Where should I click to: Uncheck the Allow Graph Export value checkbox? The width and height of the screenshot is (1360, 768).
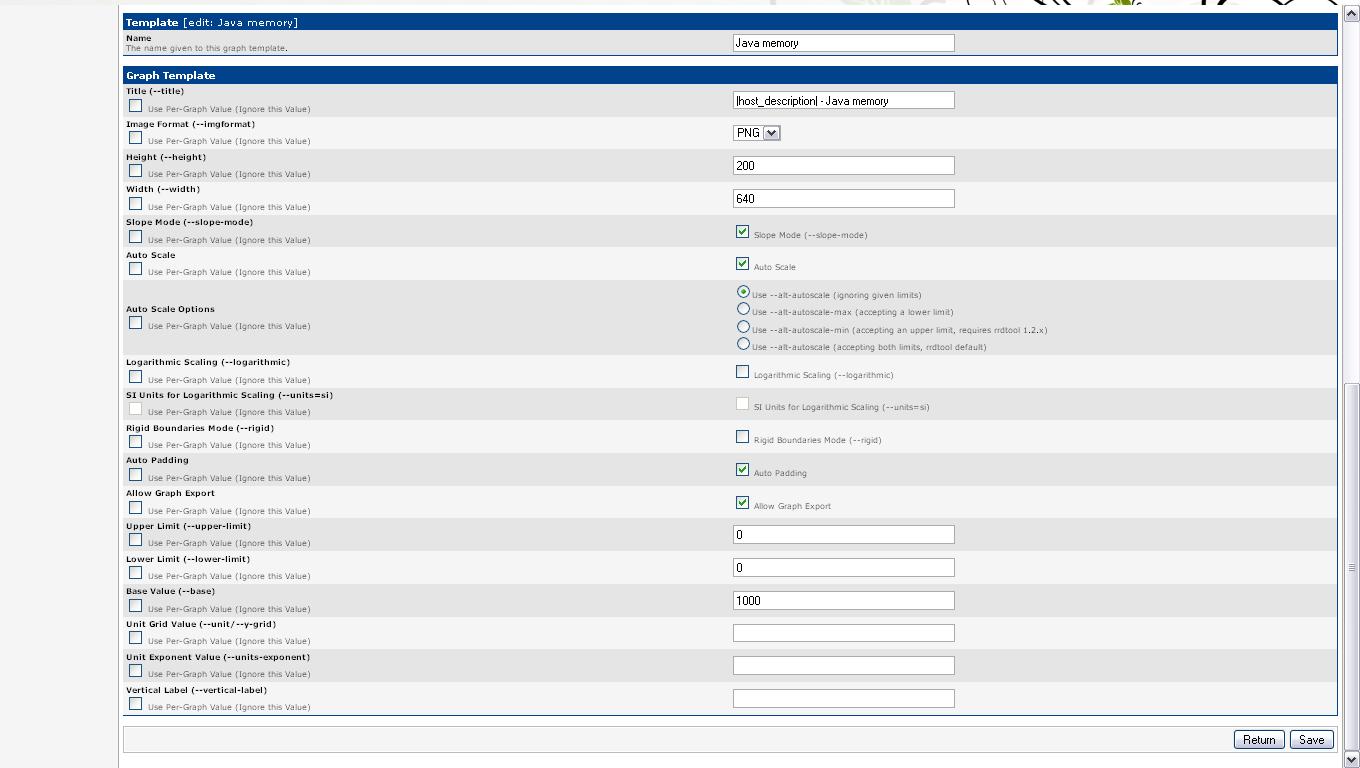click(x=742, y=503)
